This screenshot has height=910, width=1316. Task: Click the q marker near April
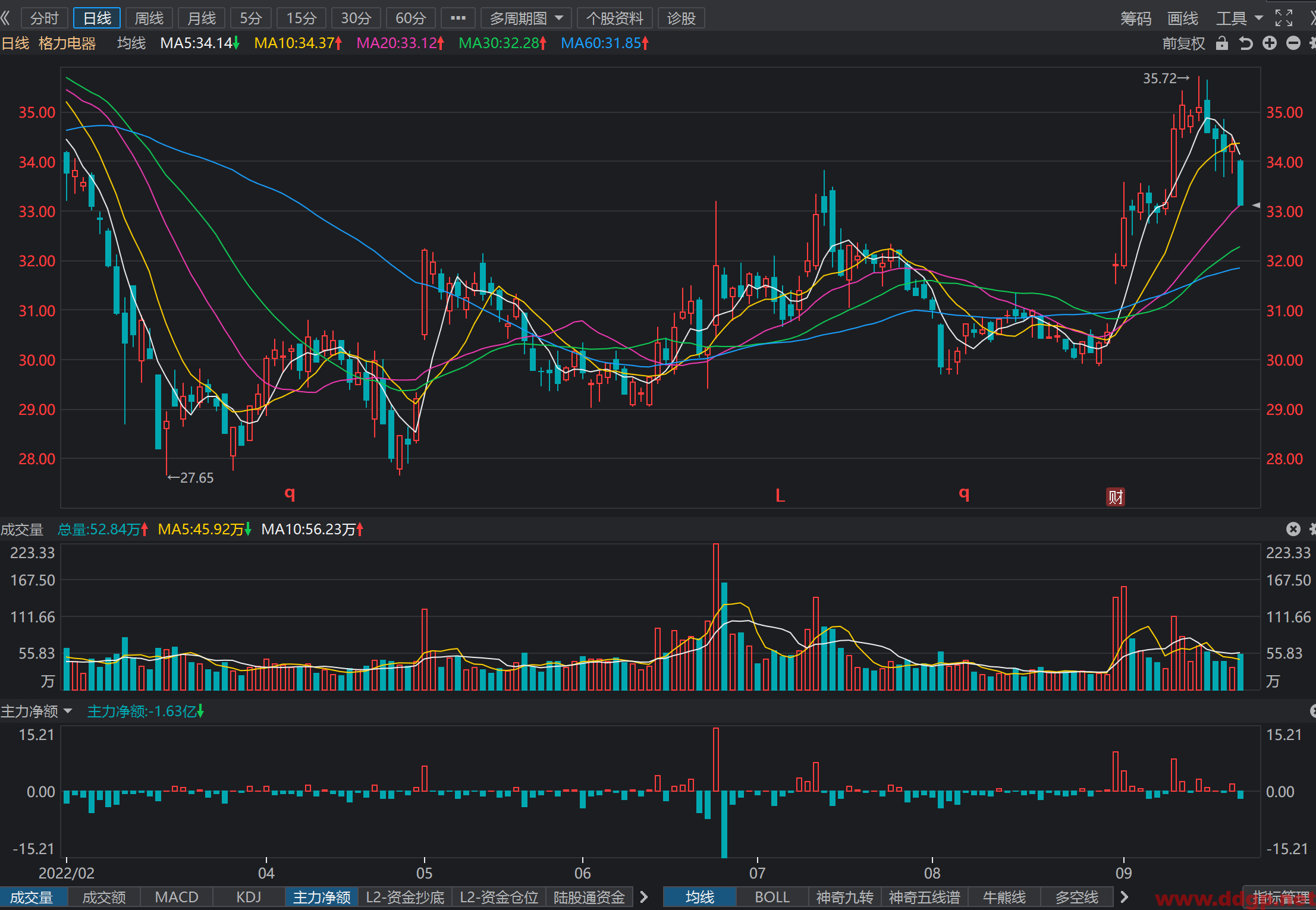point(290,493)
